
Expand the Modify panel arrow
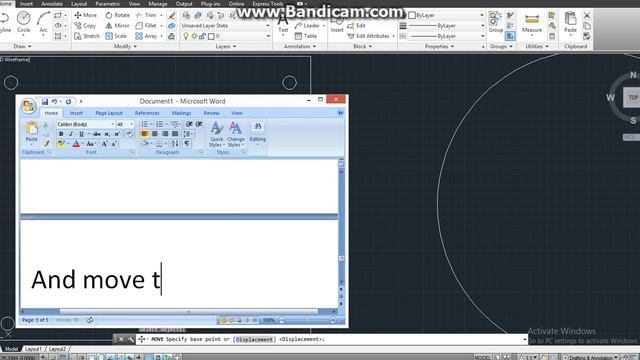click(135, 47)
